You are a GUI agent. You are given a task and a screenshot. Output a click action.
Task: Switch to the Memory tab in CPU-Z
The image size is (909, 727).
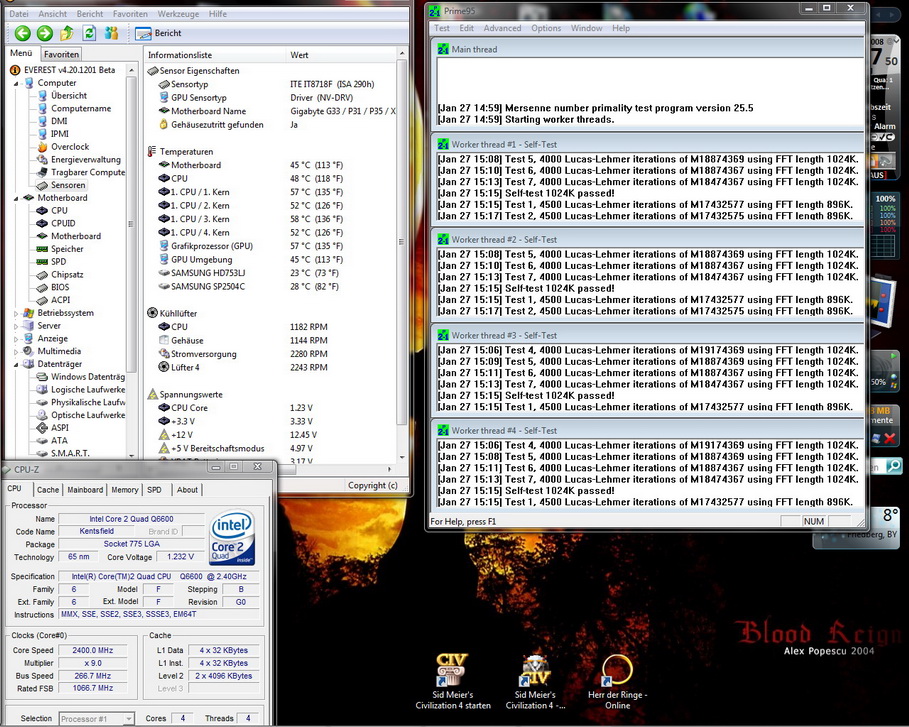(125, 490)
